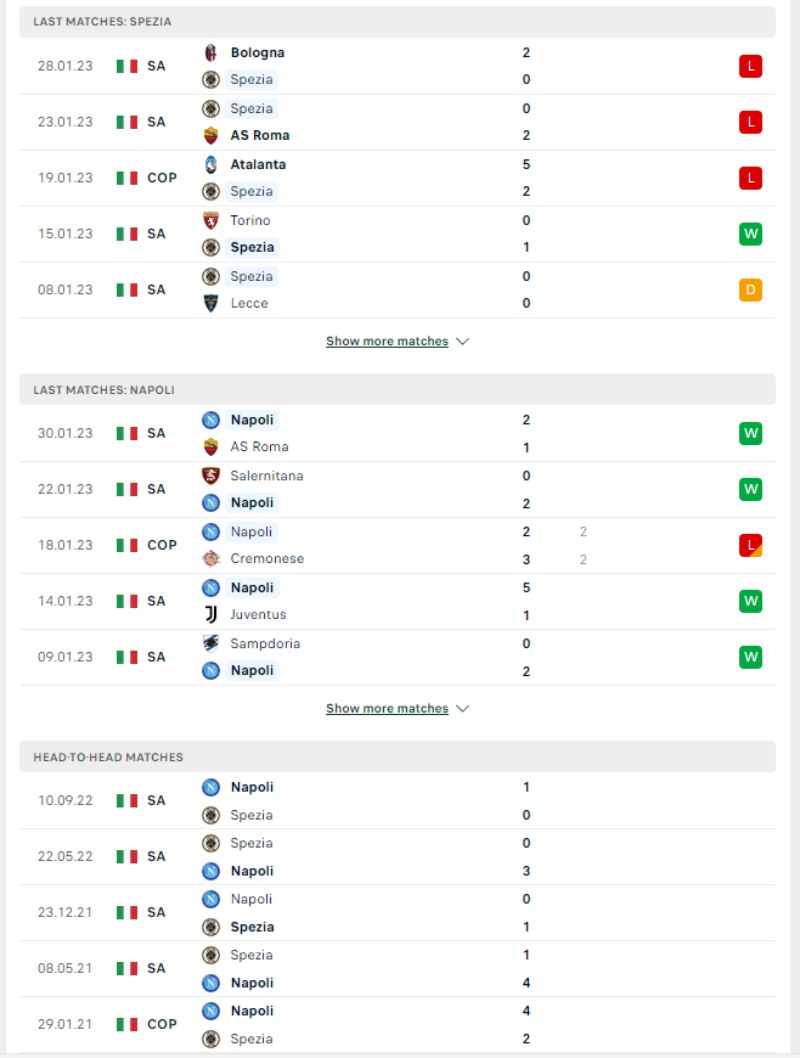Click the Cremonese club crest icon
Screen dimensions: 800x1058
pos(210,559)
